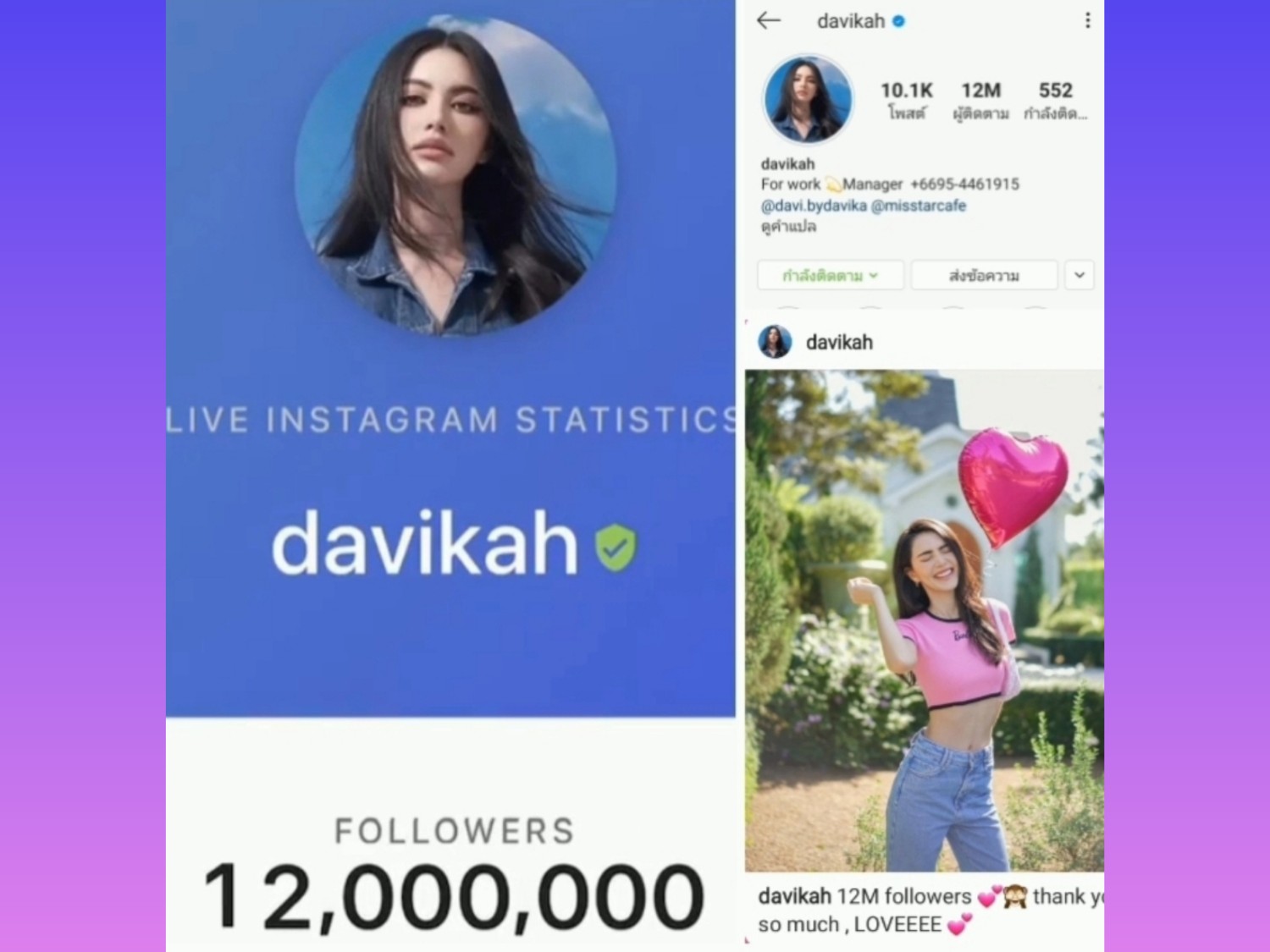The height and width of the screenshot is (952, 1270).
Task: Tap the davikah username on the post header
Action: [x=839, y=342]
